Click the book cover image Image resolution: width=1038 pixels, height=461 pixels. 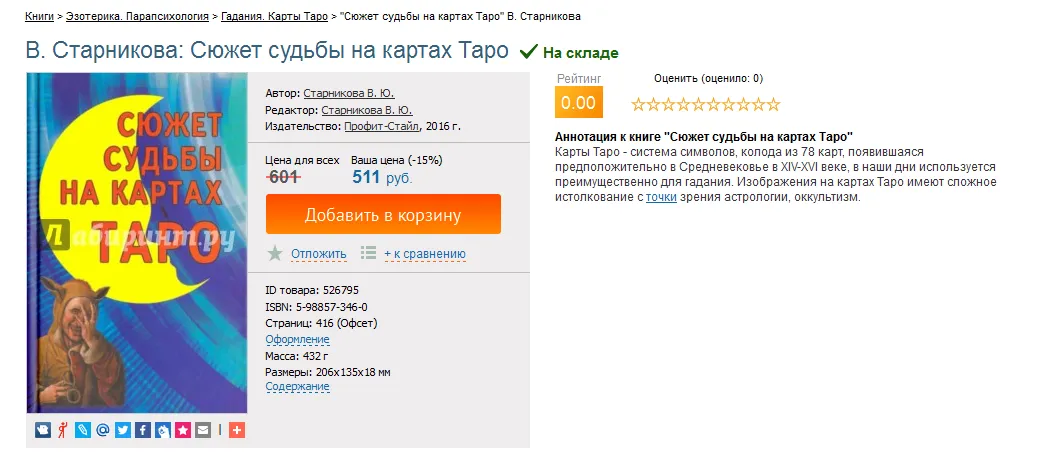click(x=137, y=242)
